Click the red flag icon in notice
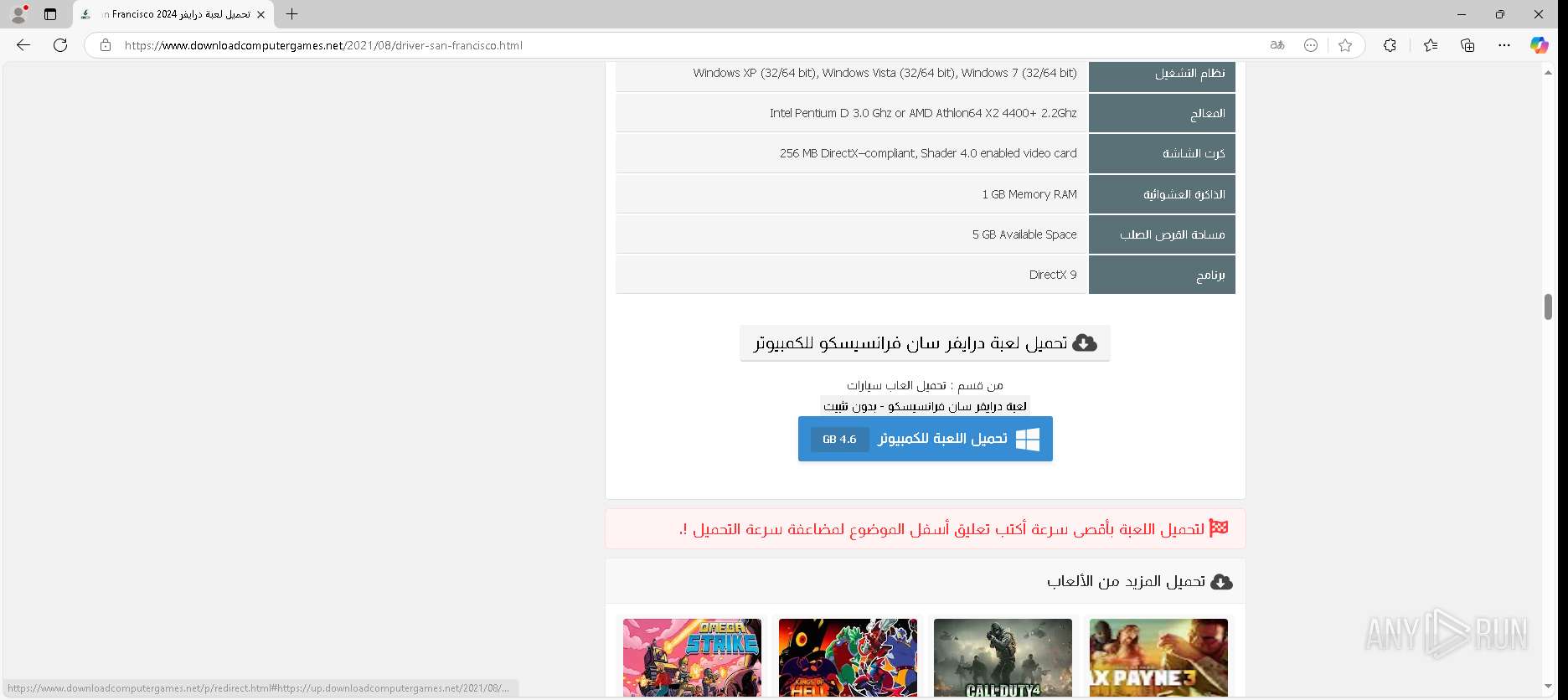 point(1219,528)
